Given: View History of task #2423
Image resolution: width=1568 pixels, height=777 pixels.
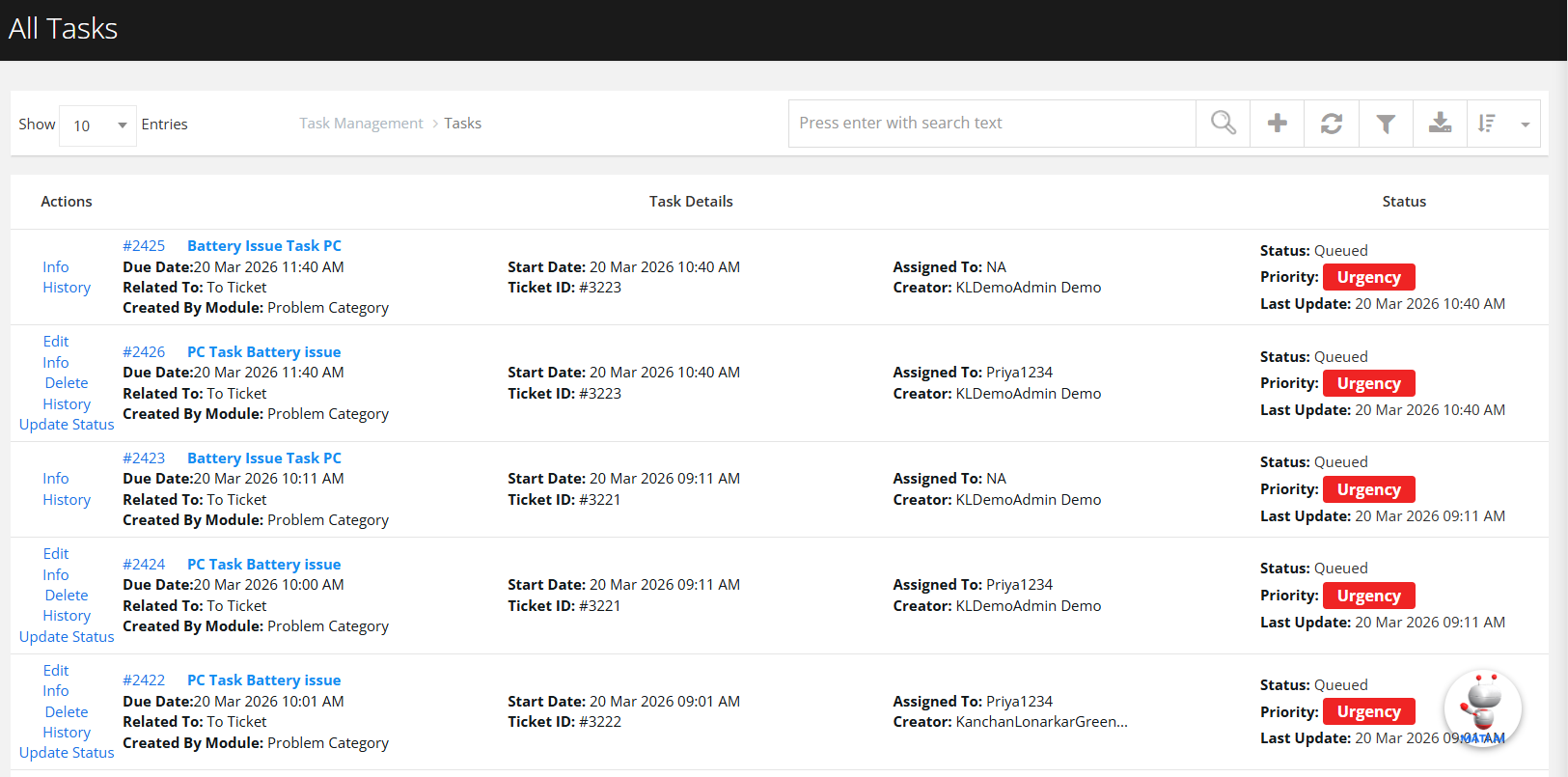Looking at the screenshot, I should 67,500.
